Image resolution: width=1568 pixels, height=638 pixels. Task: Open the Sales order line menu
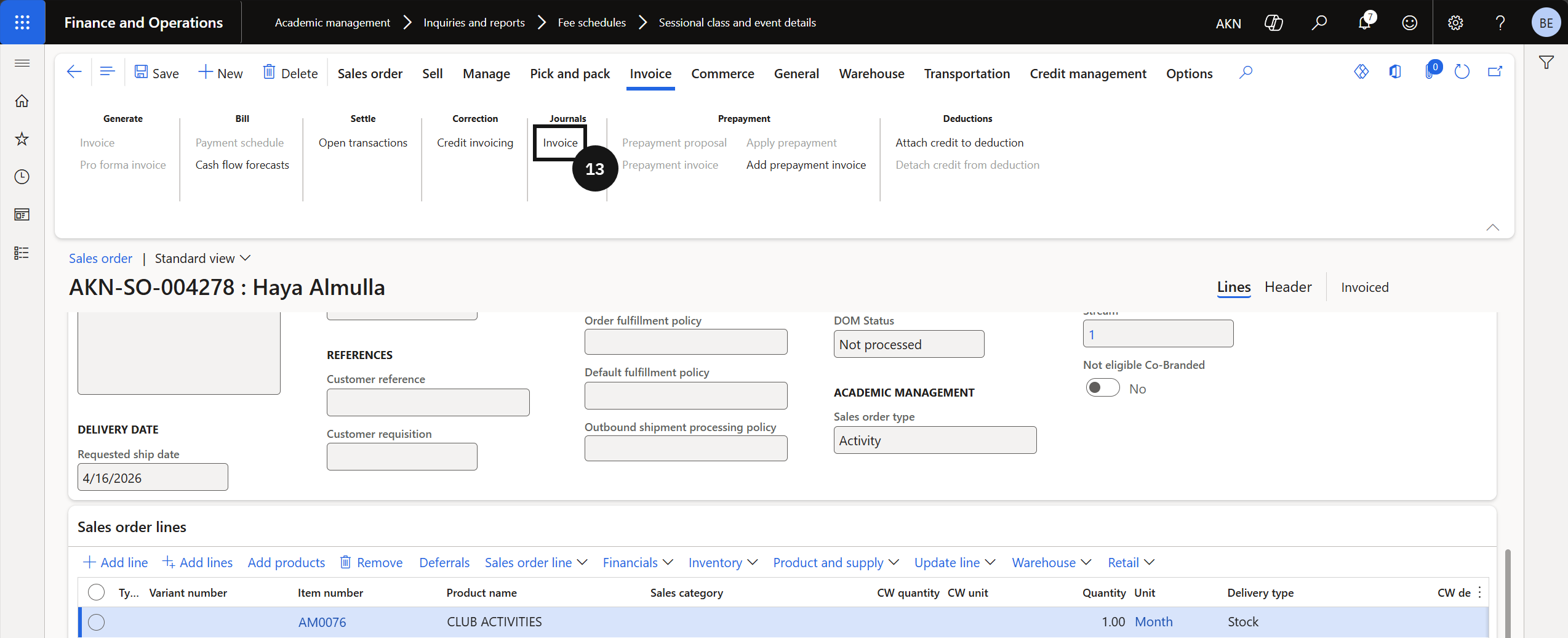point(536,562)
